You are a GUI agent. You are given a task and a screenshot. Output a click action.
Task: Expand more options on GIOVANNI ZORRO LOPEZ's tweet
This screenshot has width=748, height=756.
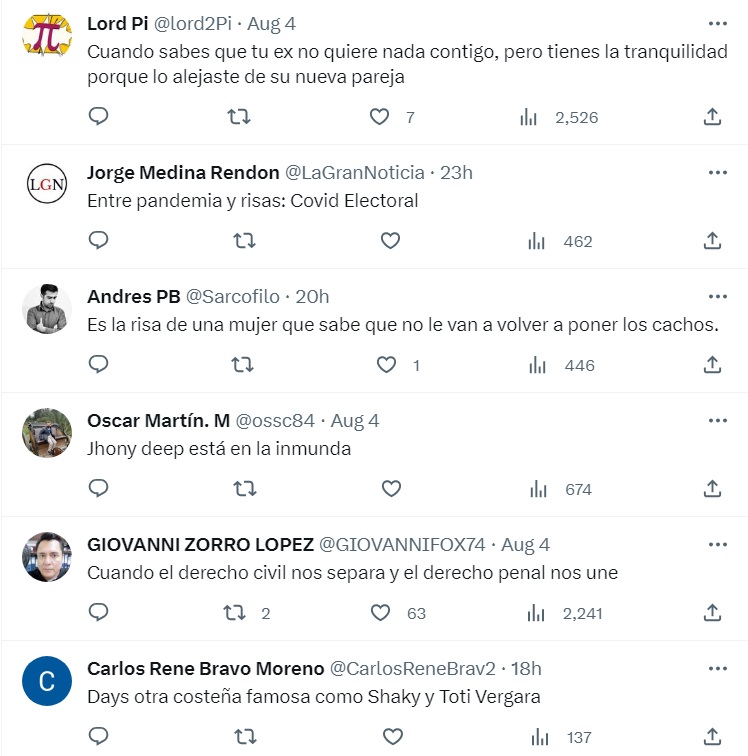[717, 545]
